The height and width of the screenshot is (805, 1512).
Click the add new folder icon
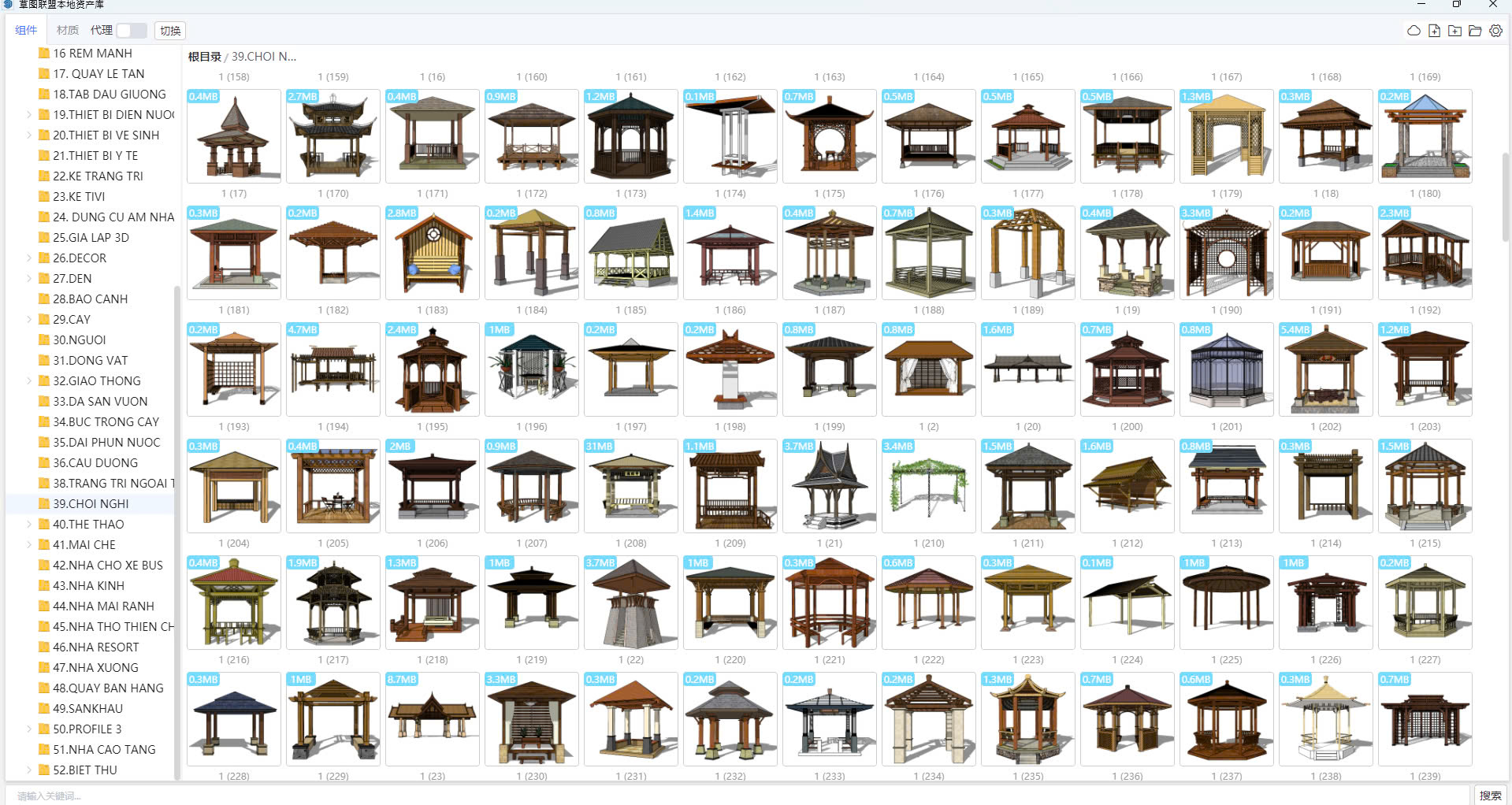[x=1454, y=31]
